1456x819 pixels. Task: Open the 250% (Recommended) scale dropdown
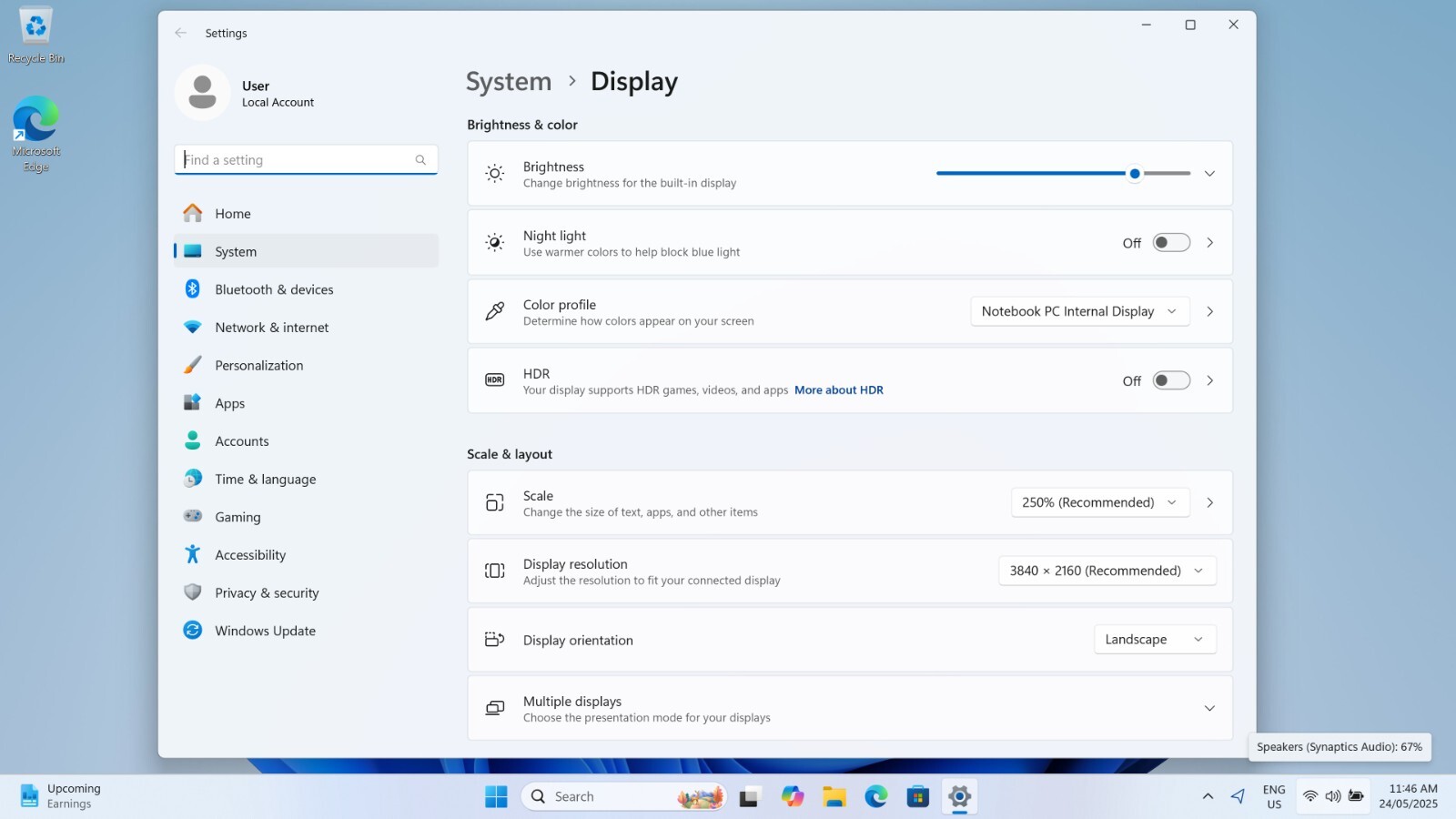[1100, 502]
